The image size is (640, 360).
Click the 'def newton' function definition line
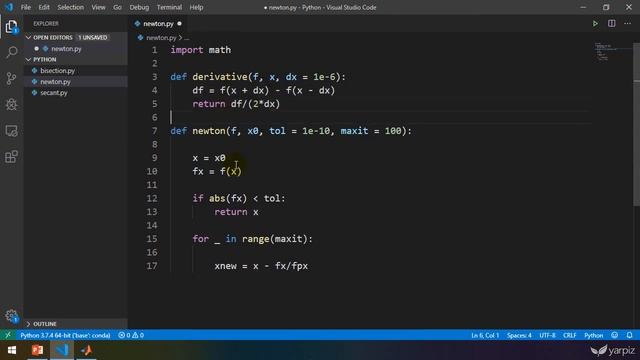click(x=291, y=131)
